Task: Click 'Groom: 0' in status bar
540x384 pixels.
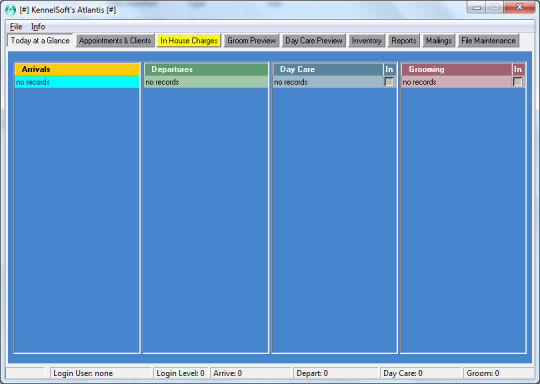Action: pos(498,373)
